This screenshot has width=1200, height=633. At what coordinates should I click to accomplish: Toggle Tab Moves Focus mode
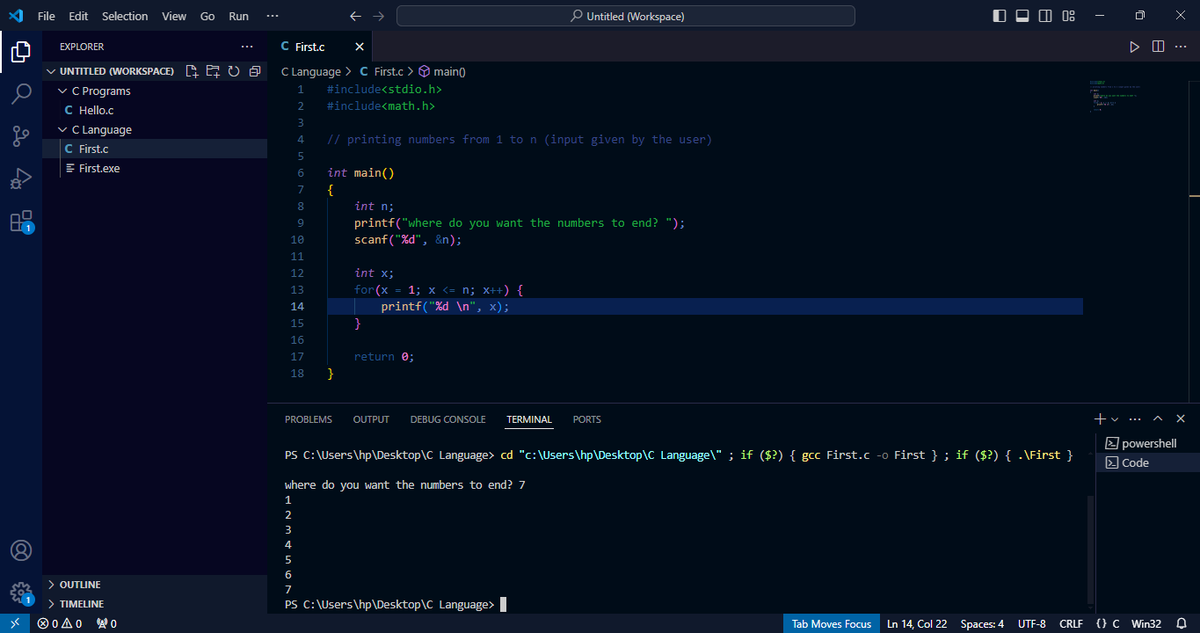pyautogui.click(x=831, y=624)
